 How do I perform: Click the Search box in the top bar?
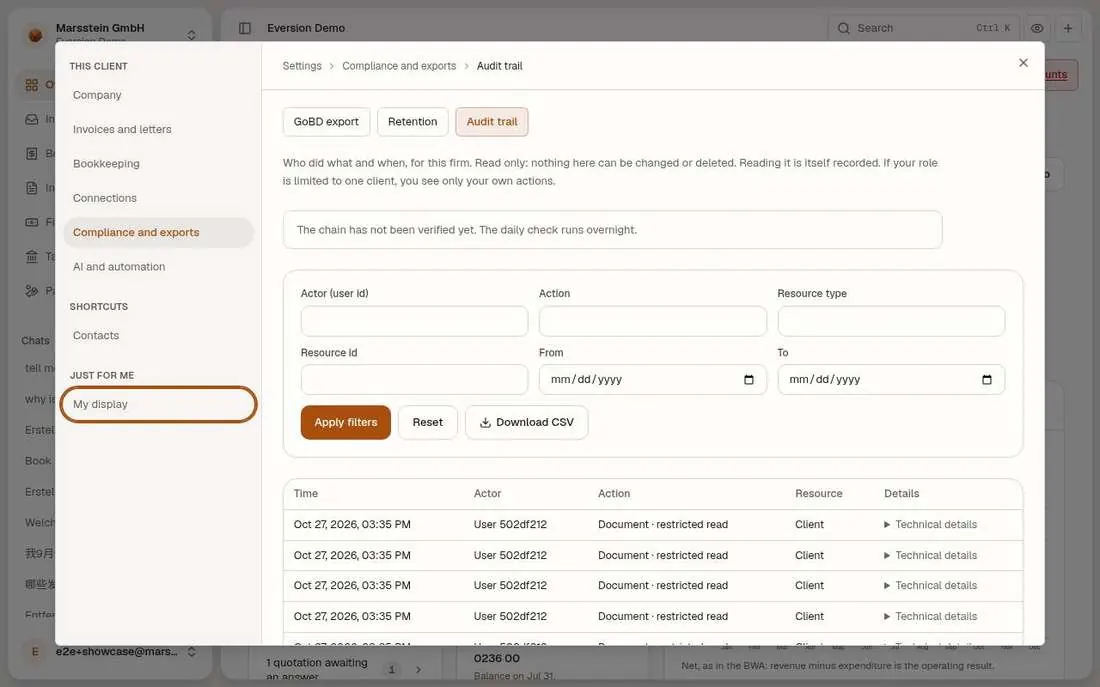(x=923, y=28)
